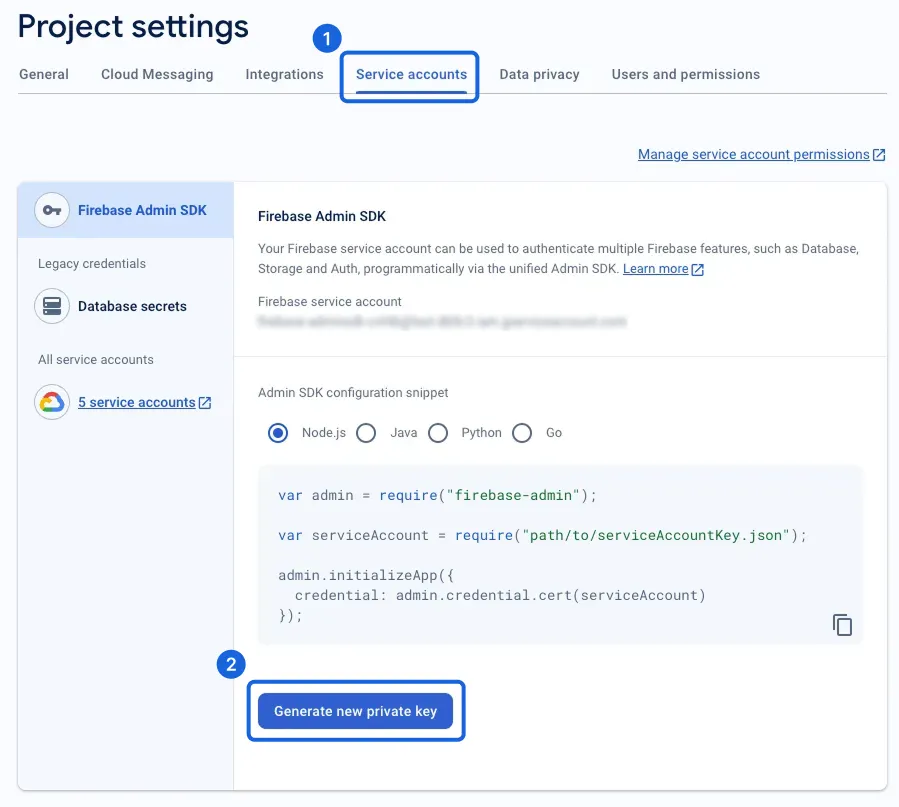Click the key icon for Firebase Admin SDK
This screenshot has height=807, width=899.
(x=52, y=210)
